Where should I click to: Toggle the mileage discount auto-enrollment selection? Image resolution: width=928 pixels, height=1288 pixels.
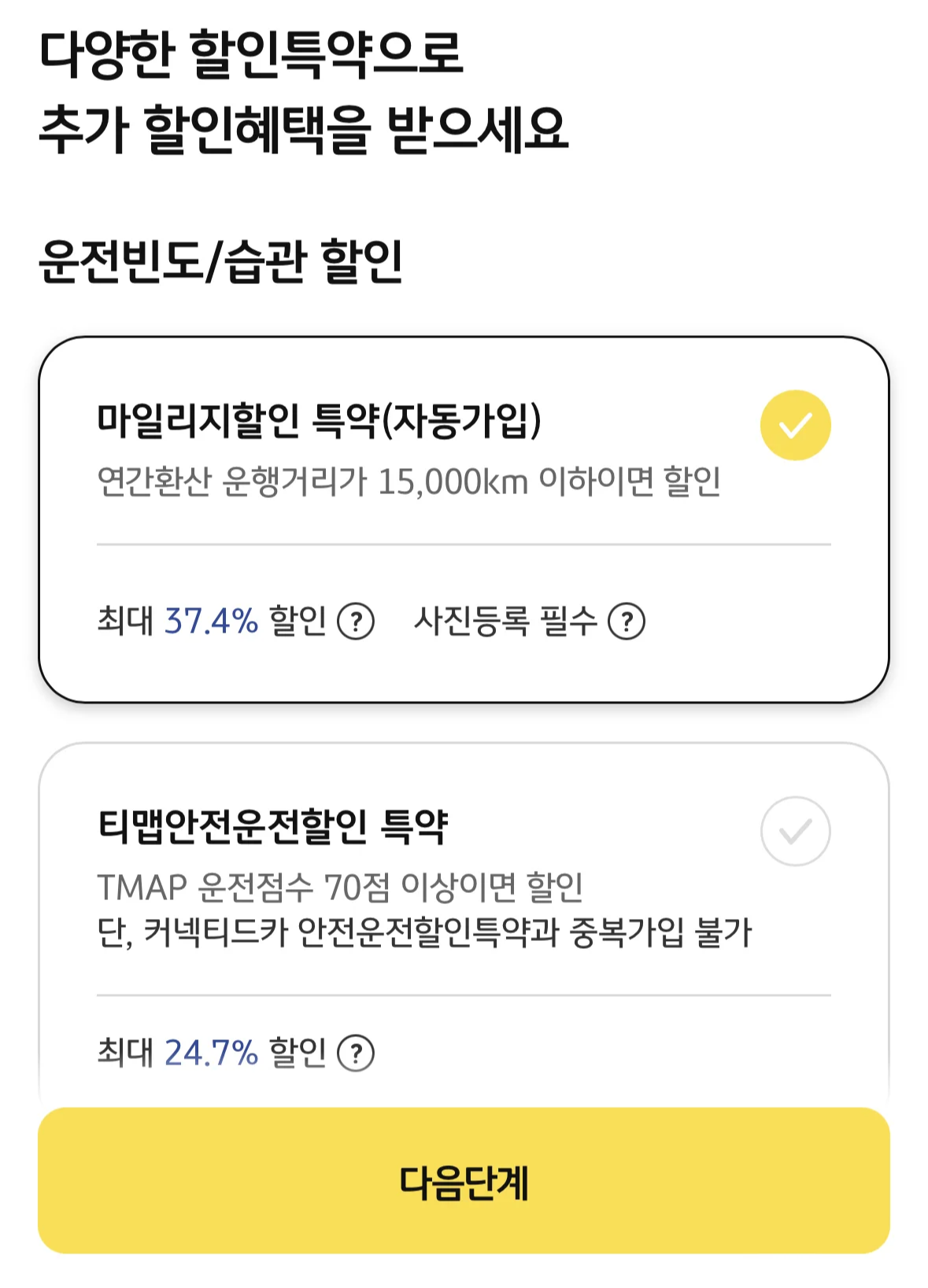[x=796, y=423]
